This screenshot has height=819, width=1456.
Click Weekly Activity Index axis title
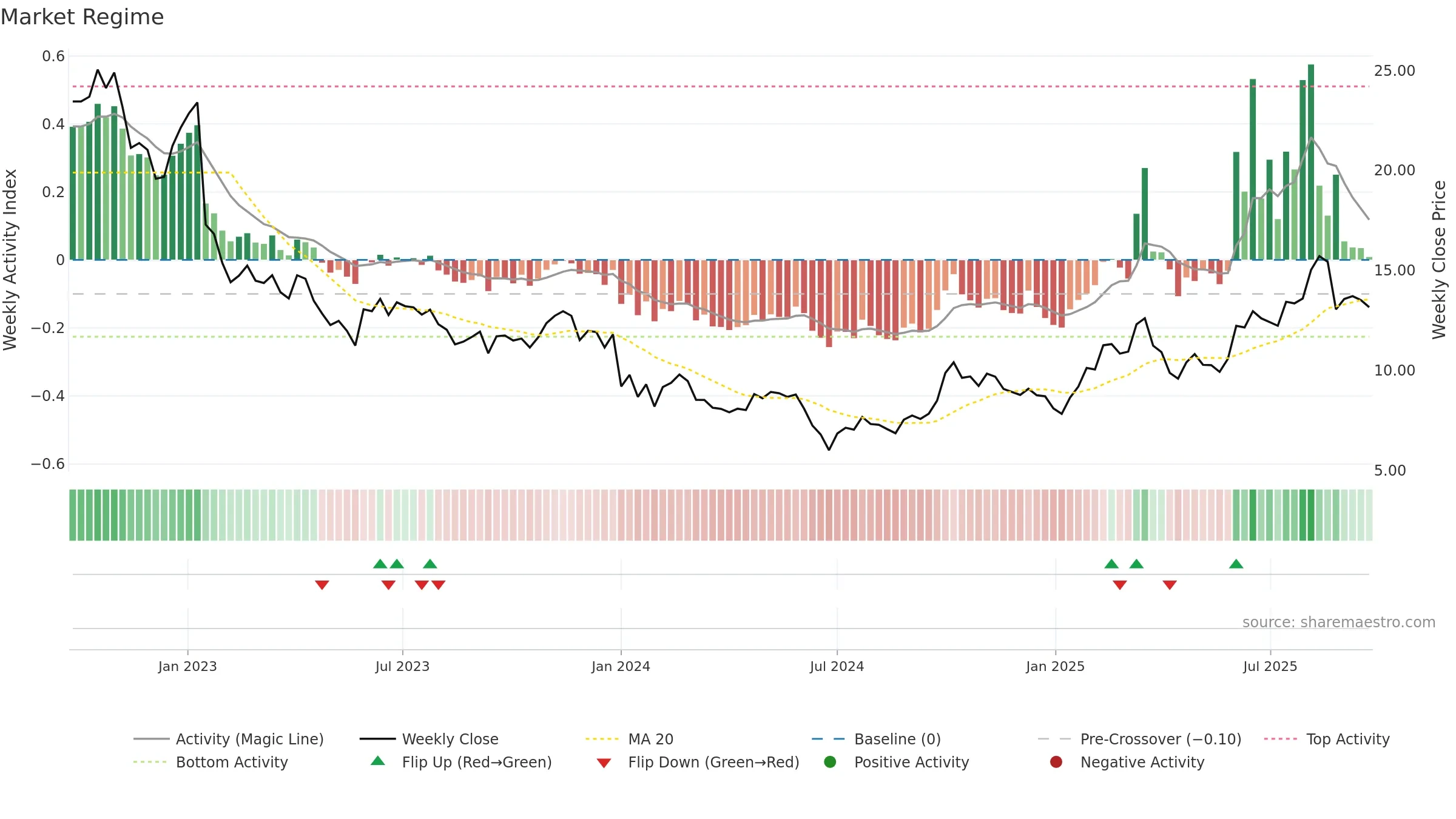(10, 260)
